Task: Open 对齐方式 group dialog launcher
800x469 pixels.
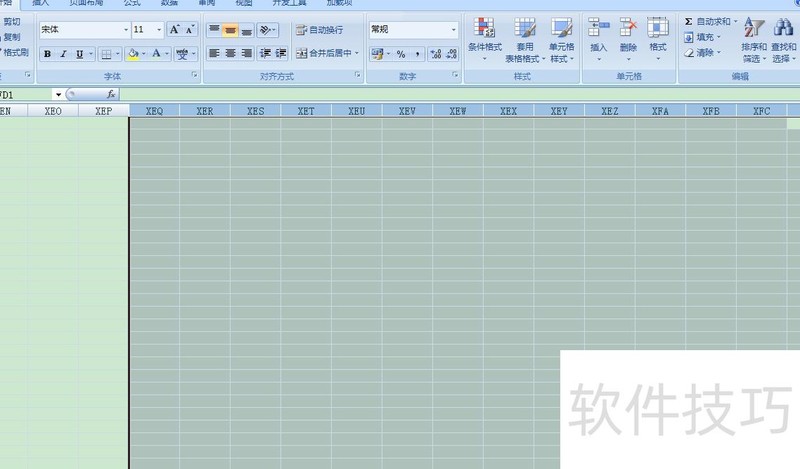Action: 357,75
